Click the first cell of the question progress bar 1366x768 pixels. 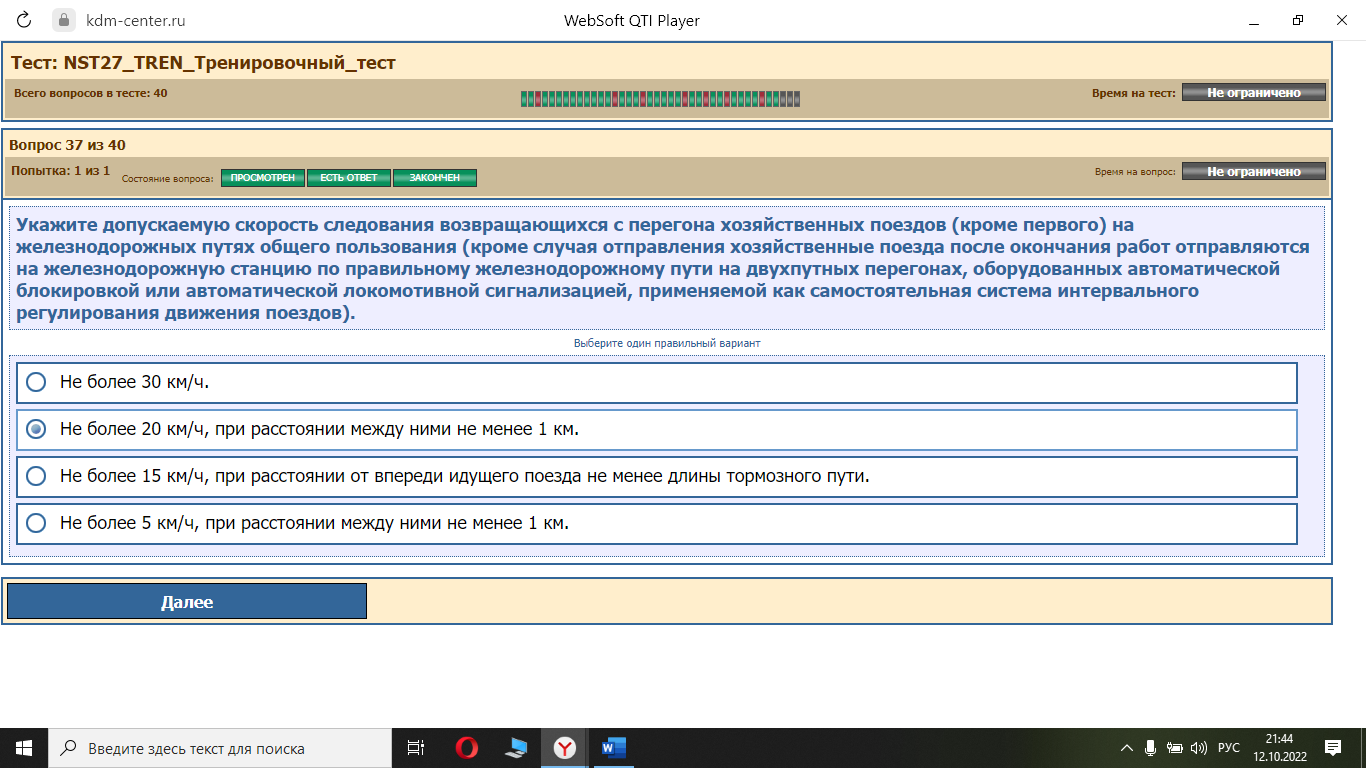(x=524, y=98)
